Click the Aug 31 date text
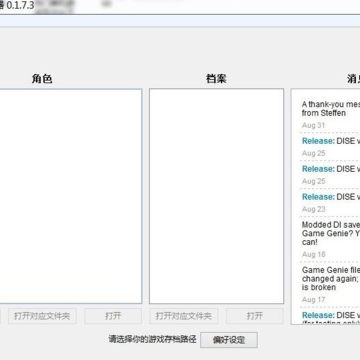This screenshot has width=360, height=360. (313, 125)
